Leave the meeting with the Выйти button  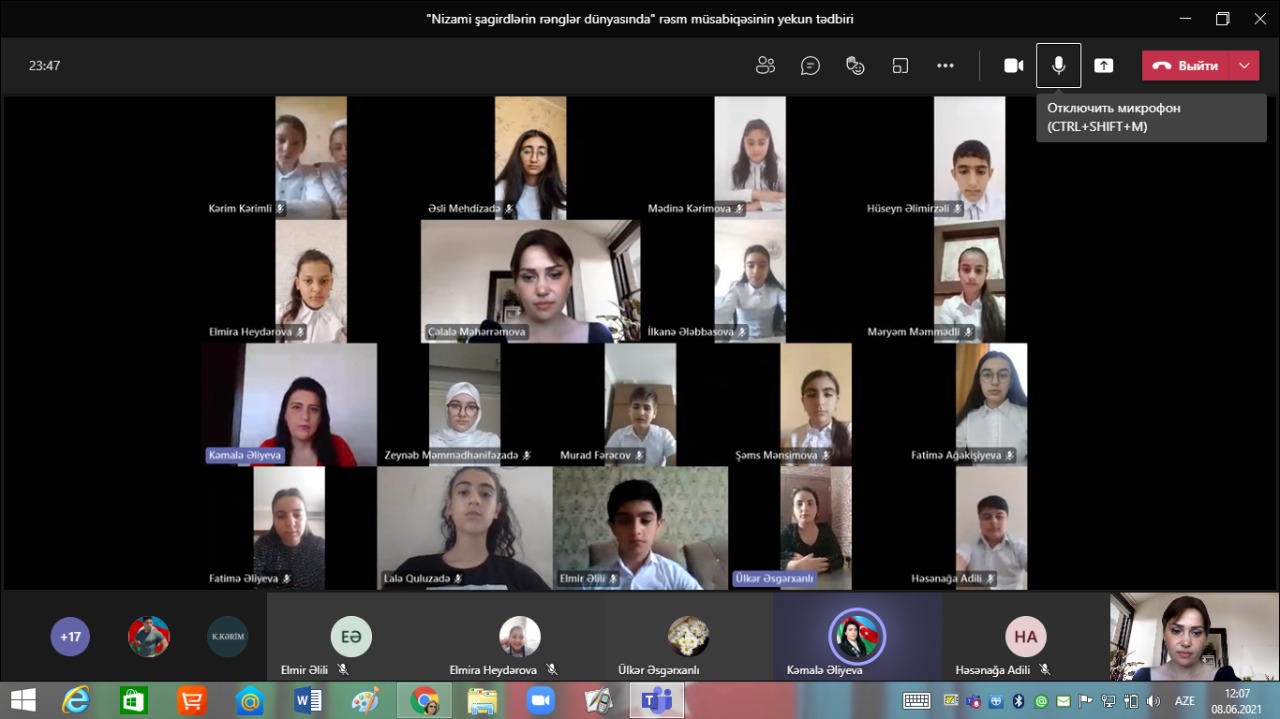coord(1186,66)
